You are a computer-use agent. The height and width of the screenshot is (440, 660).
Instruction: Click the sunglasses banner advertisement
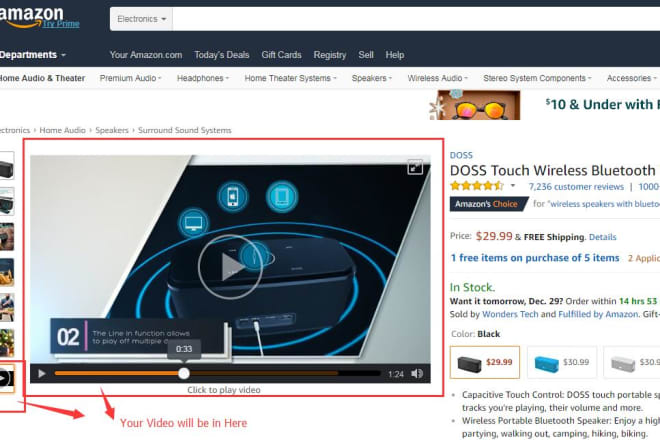[x=475, y=105]
